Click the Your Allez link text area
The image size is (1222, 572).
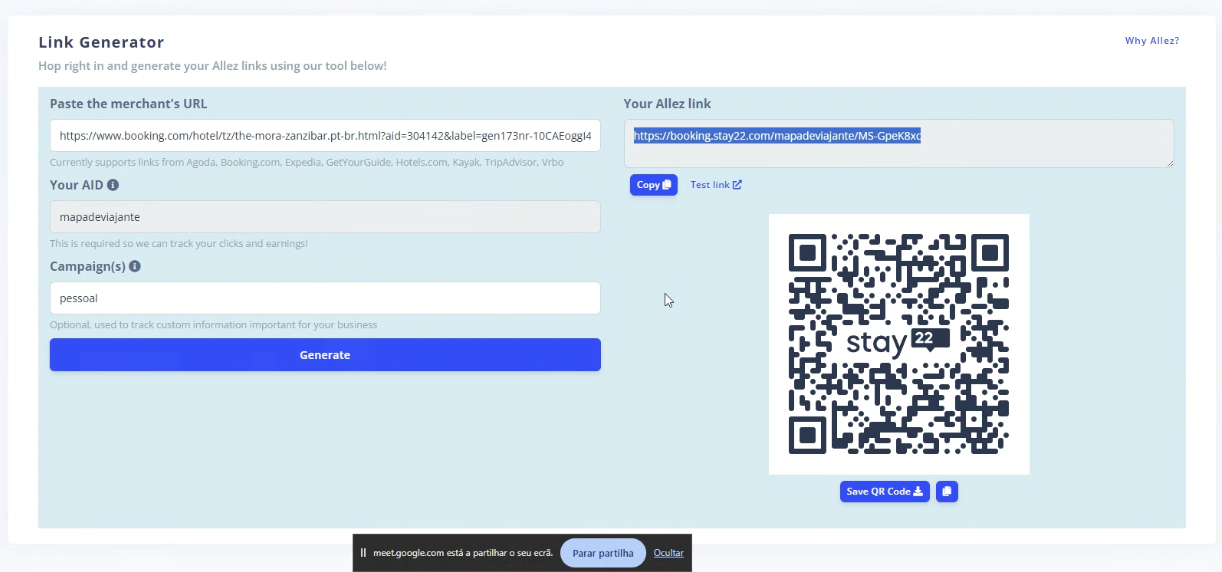point(899,144)
